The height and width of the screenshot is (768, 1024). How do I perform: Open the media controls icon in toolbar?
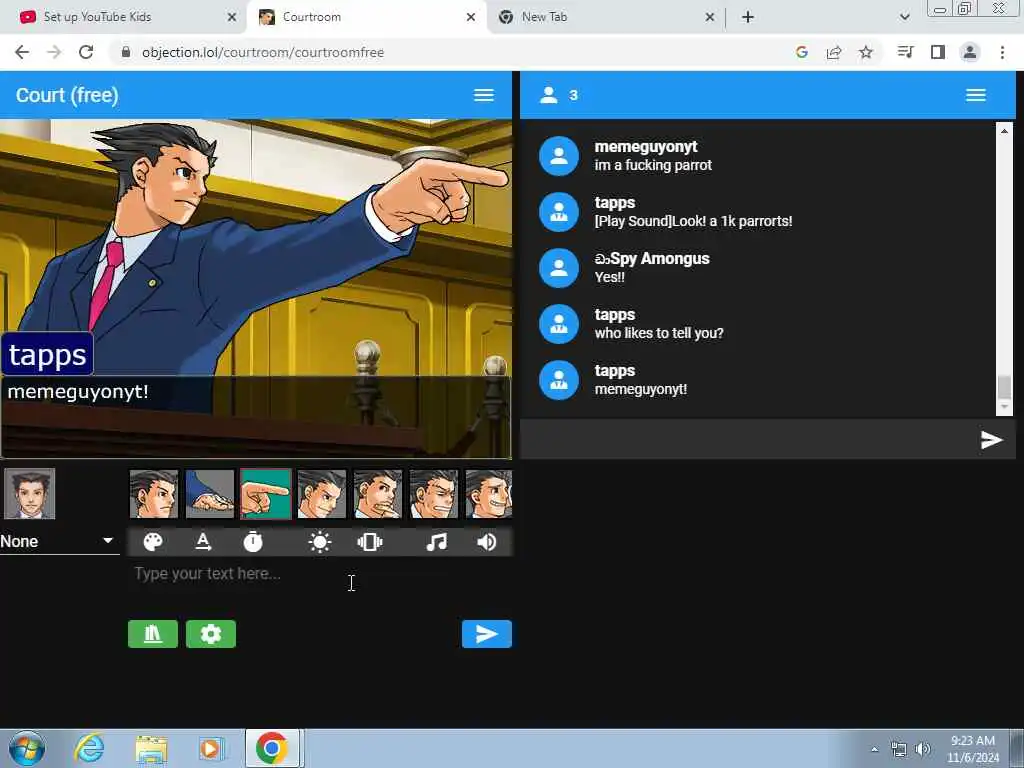coord(905,52)
